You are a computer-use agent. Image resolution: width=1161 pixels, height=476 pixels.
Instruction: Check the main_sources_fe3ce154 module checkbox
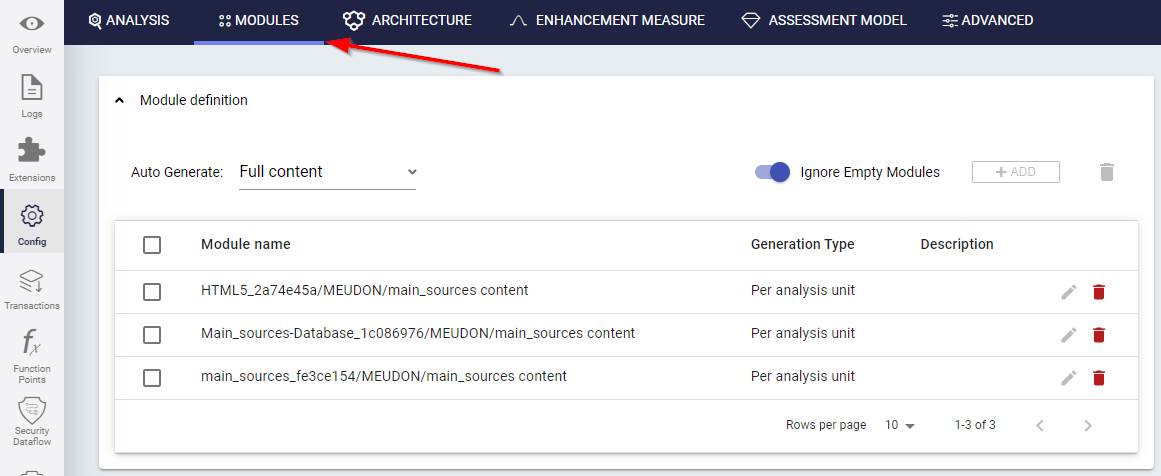[x=152, y=378]
